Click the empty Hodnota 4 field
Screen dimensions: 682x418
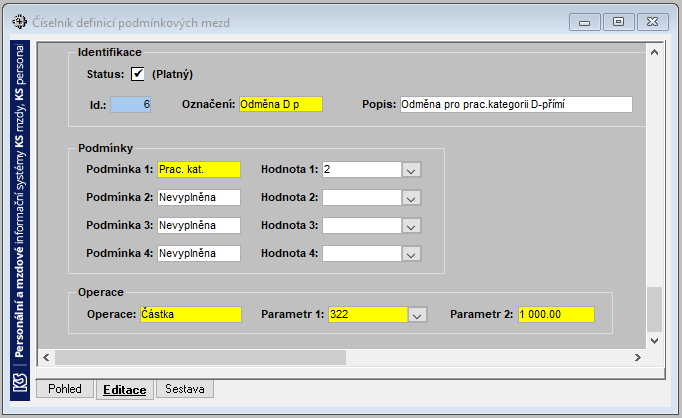362,253
